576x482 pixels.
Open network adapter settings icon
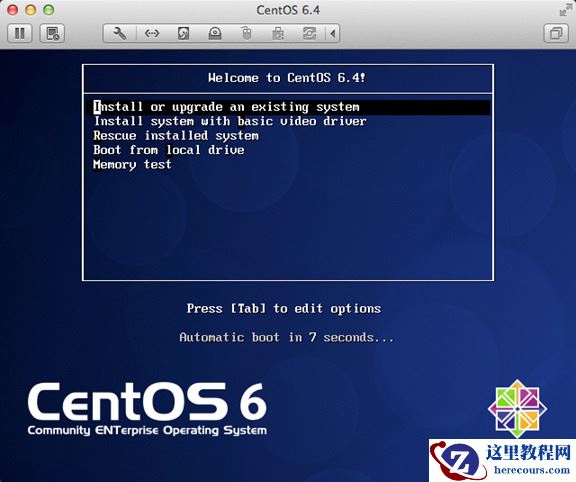(x=152, y=33)
